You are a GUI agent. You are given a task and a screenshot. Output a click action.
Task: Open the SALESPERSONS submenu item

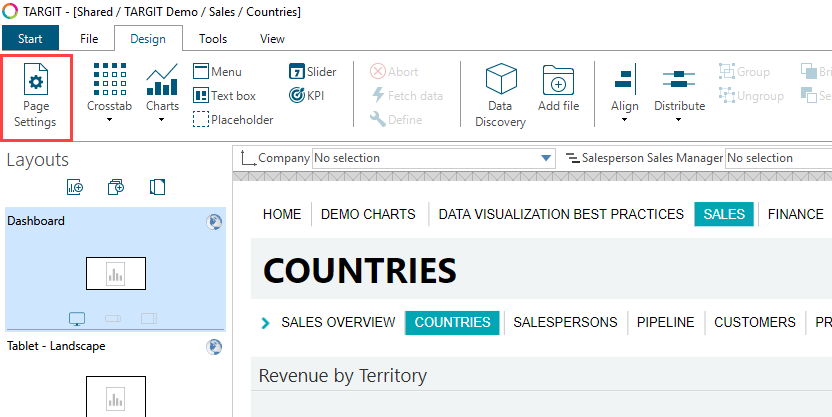pos(565,323)
